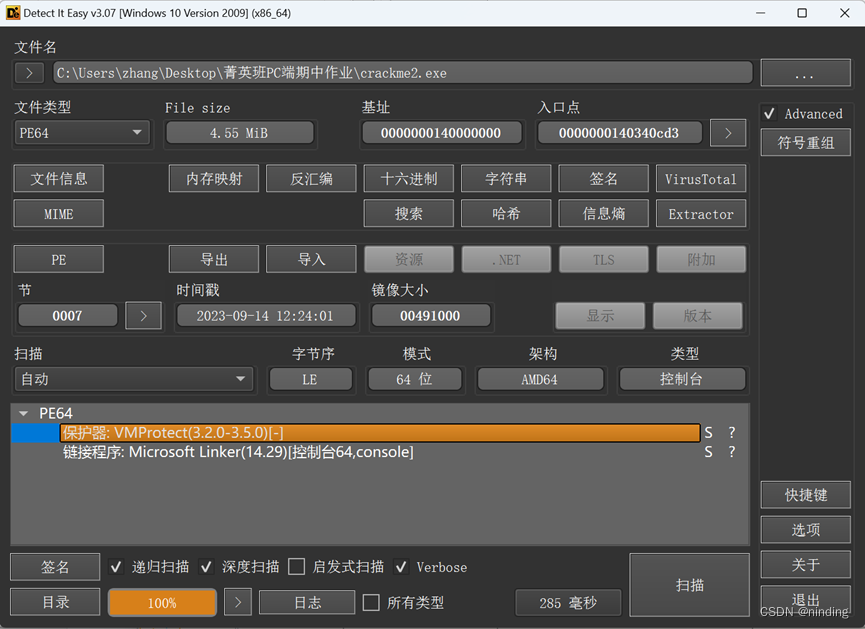The height and width of the screenshot is (629, 865).
Task: Click 哈希 hash button
Action: coord(506,214)
